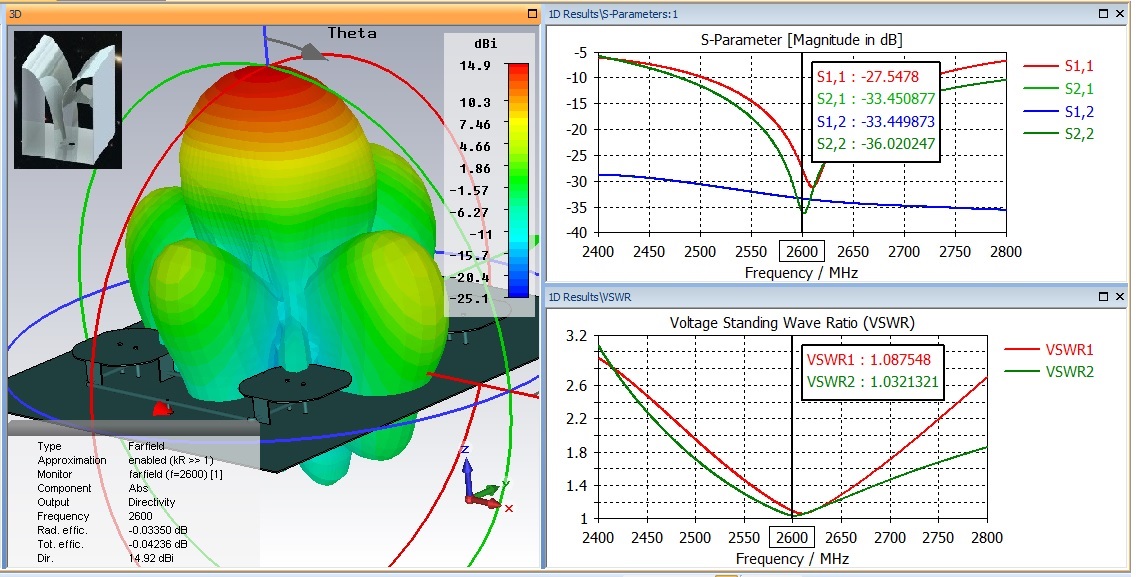Click the VSWR2 : 1.0321321 marker value
1136x577 pixels.
click(872, 382)
